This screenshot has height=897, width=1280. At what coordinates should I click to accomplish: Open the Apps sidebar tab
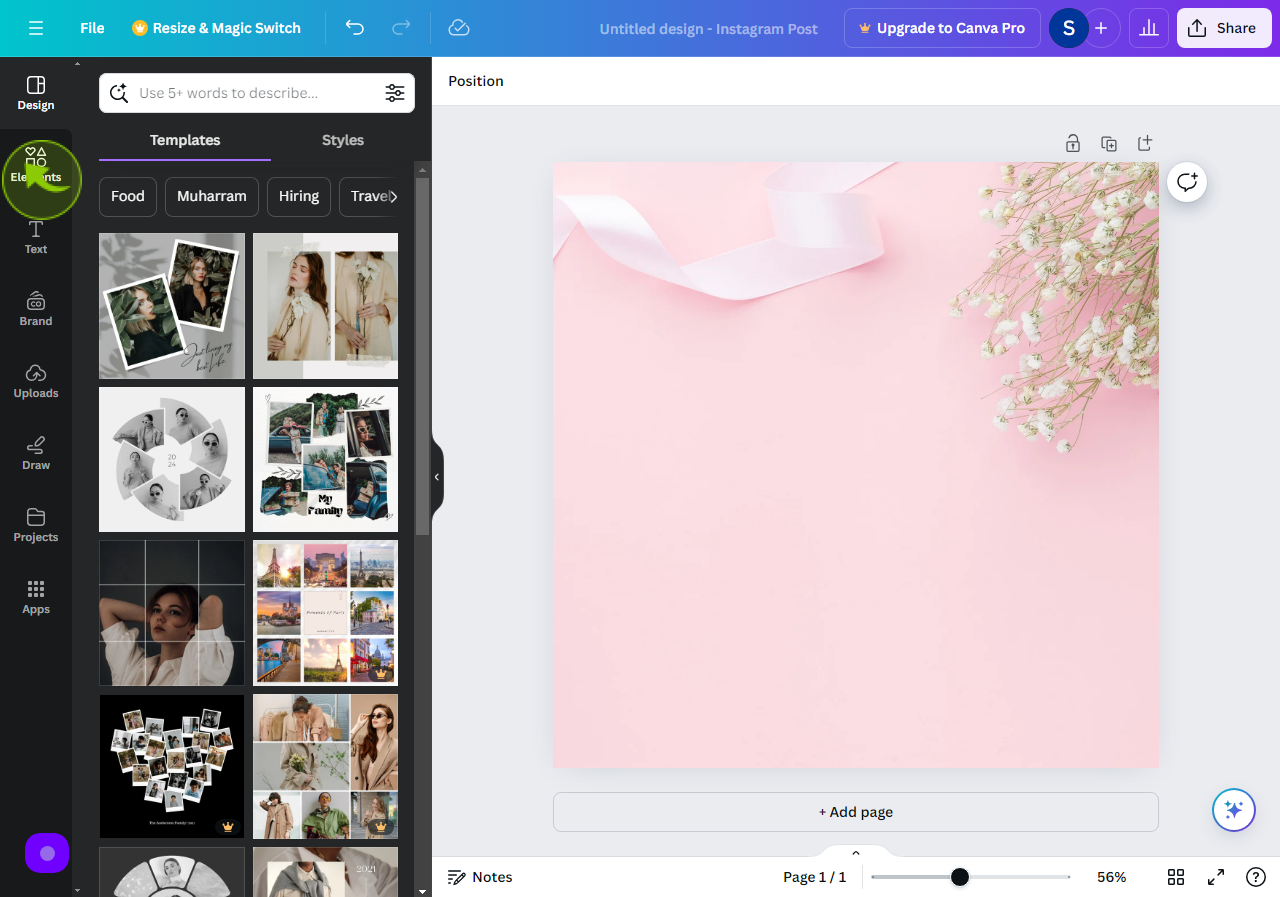[36, 597]
